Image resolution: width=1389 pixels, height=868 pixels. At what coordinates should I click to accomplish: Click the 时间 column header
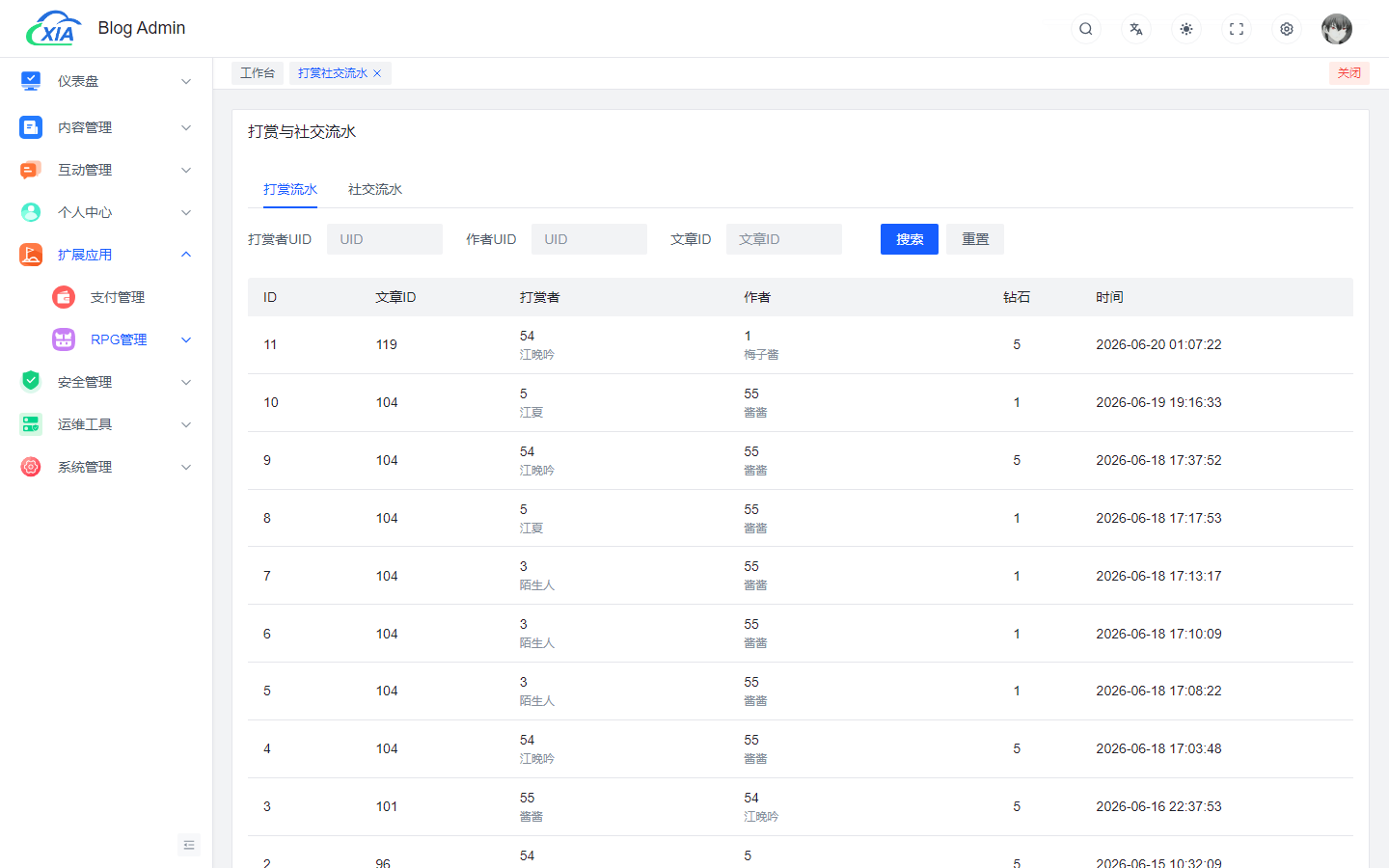pyautogui.click(x=1109, y=297)
